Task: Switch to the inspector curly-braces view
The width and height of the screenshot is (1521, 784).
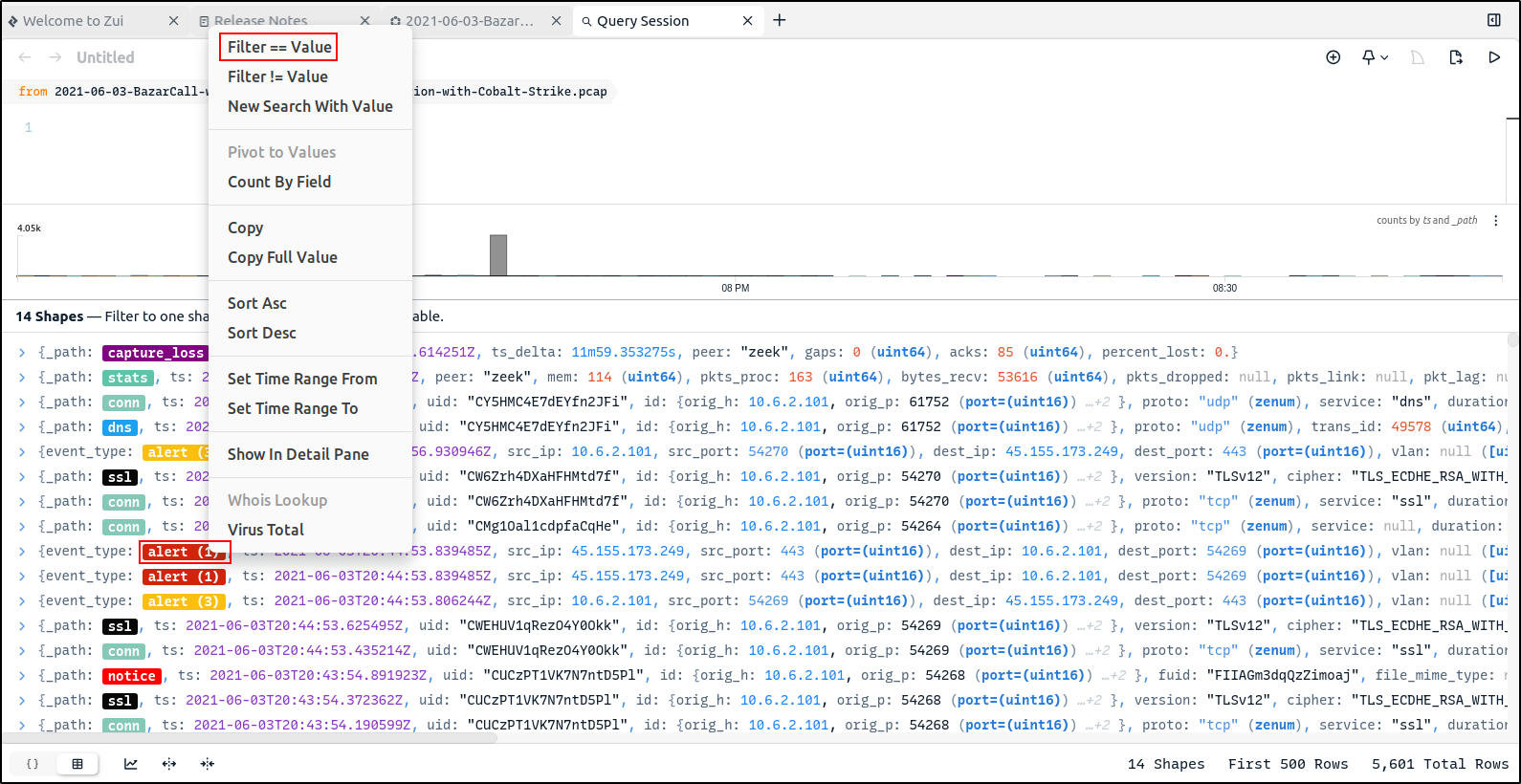Action: [x=33, y=764]
